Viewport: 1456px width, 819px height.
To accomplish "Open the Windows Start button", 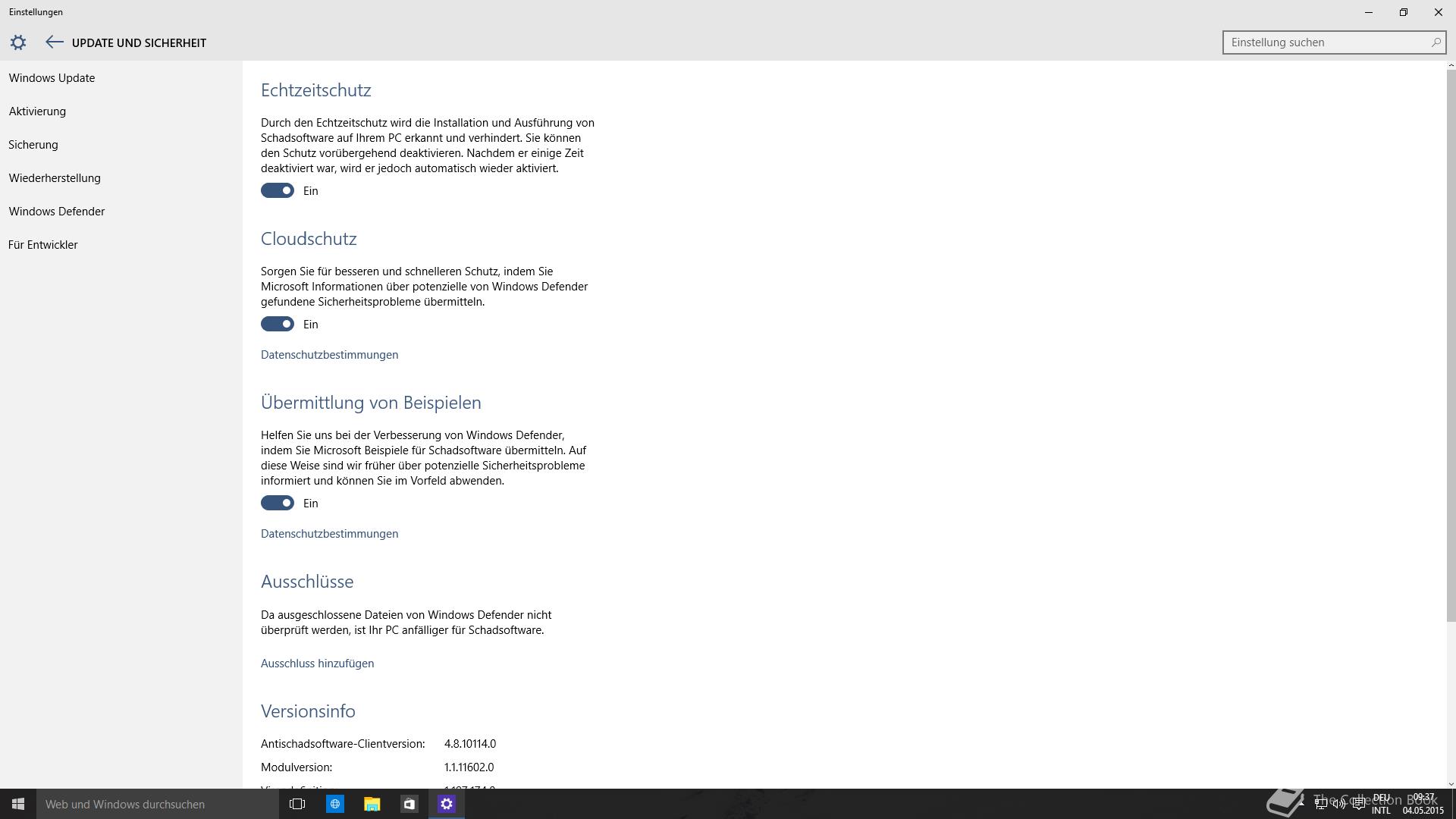I will (18, 804).
